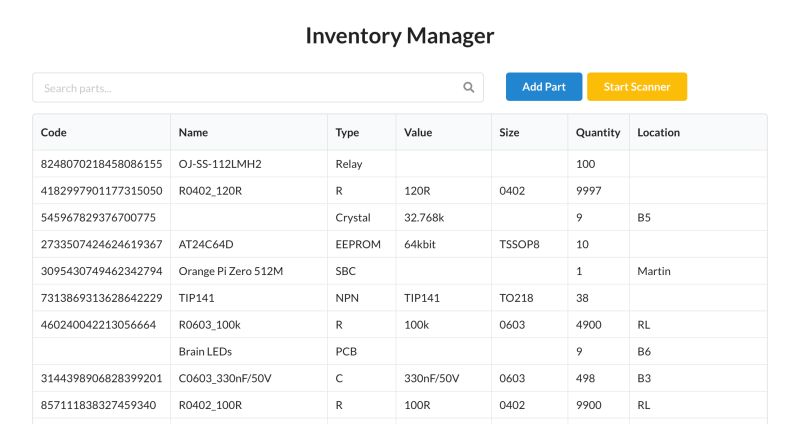Click the search magnifier icon

point(468,87)
